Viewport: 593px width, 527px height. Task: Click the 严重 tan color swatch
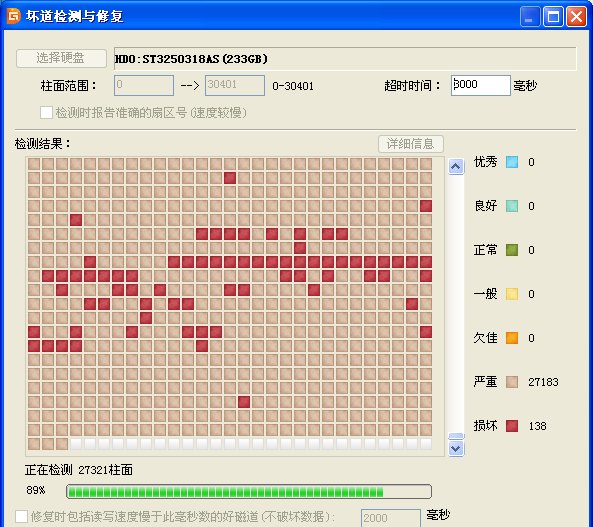(x=512, y=382)
